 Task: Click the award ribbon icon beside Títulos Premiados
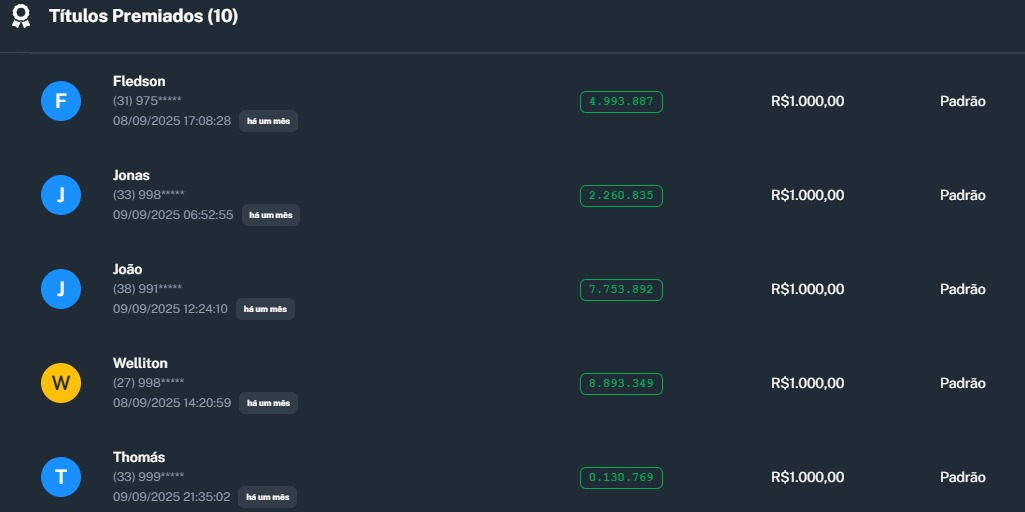(x=21, y=17)
